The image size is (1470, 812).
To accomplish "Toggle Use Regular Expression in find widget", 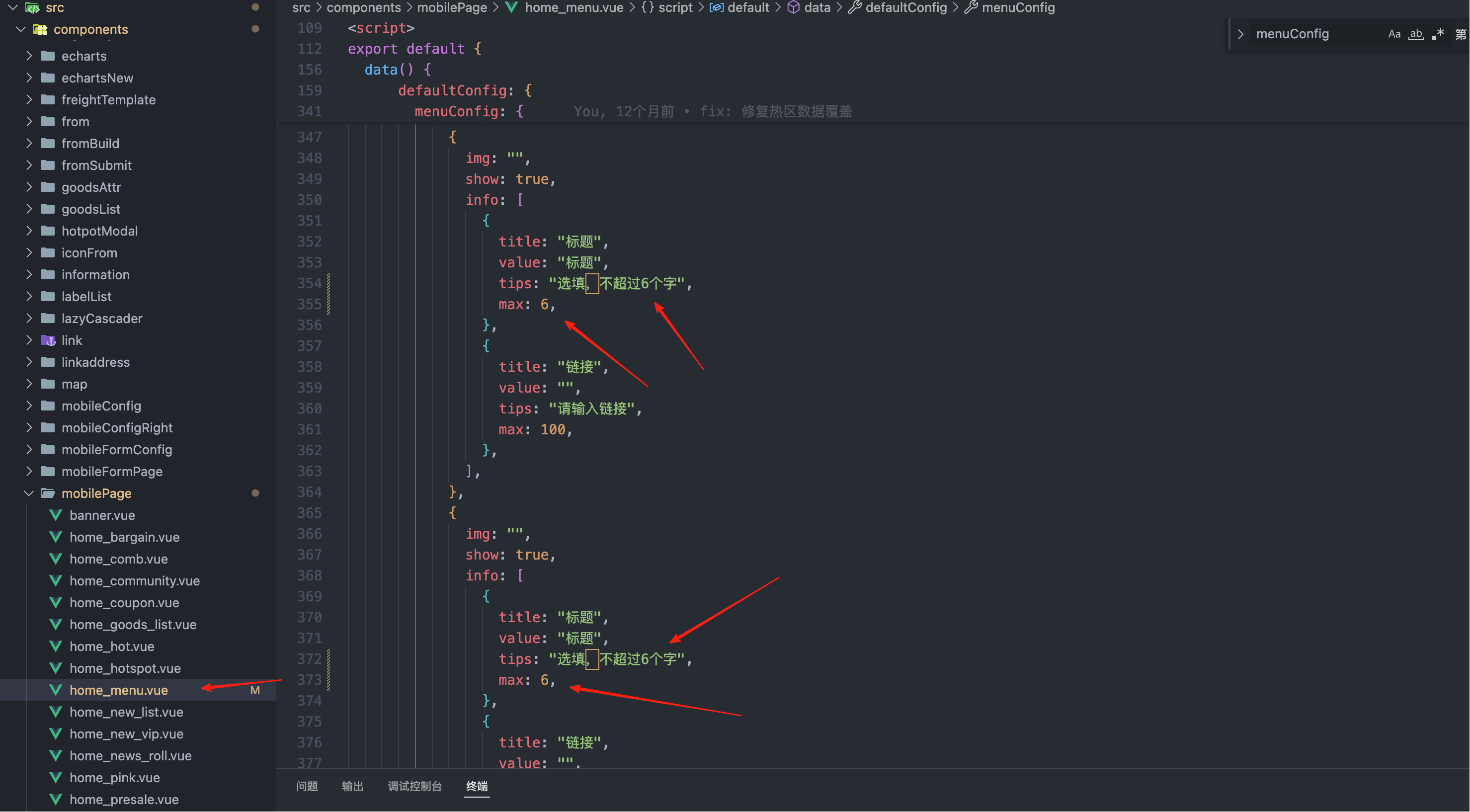I will click(1438, 34).
